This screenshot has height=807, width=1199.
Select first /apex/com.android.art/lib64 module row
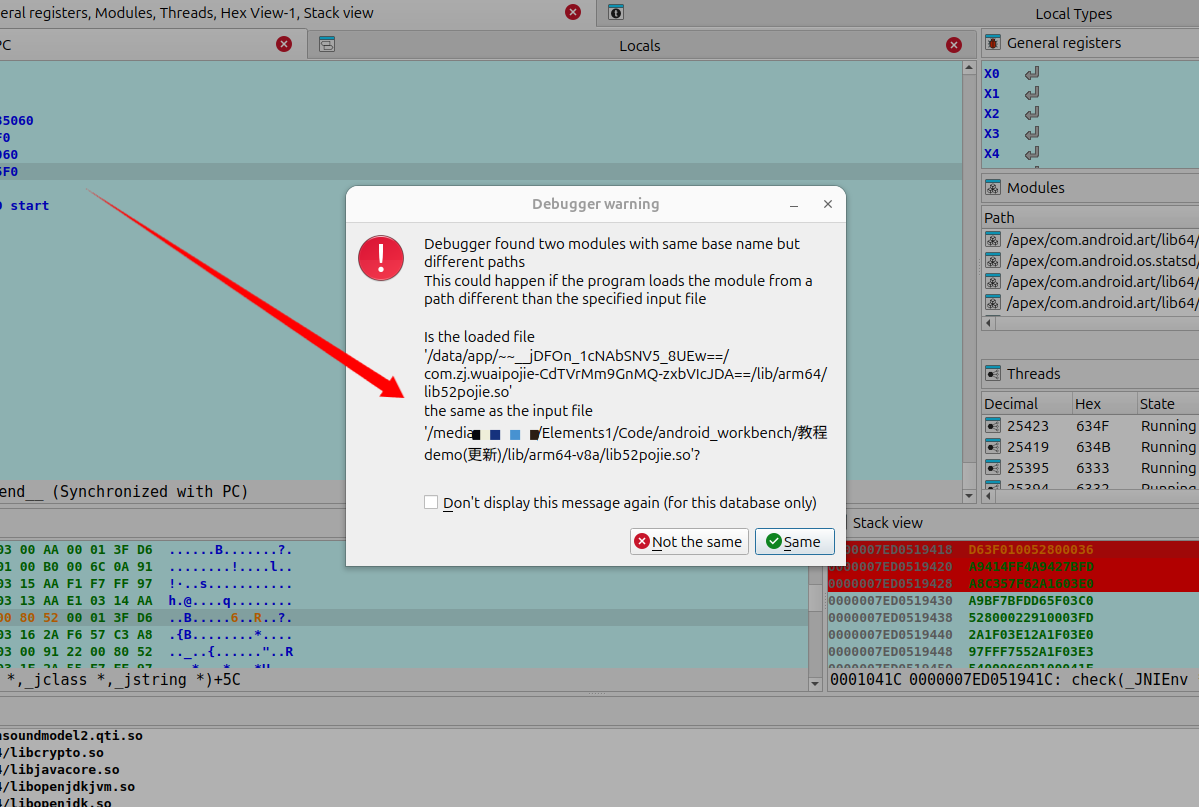coord(1090,239)
